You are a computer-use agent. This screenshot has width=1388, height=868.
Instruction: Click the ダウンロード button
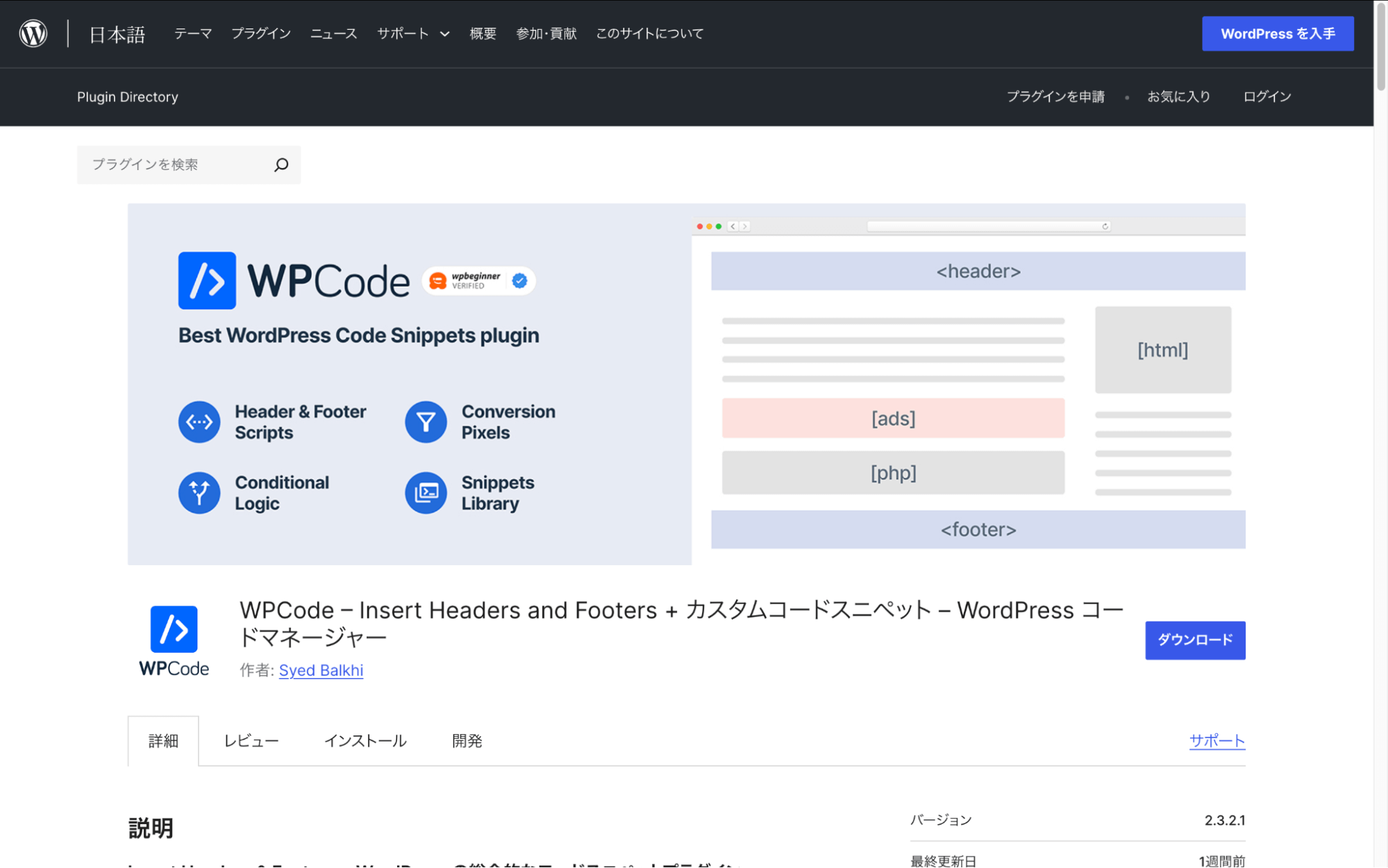(x=1194, y=640)
